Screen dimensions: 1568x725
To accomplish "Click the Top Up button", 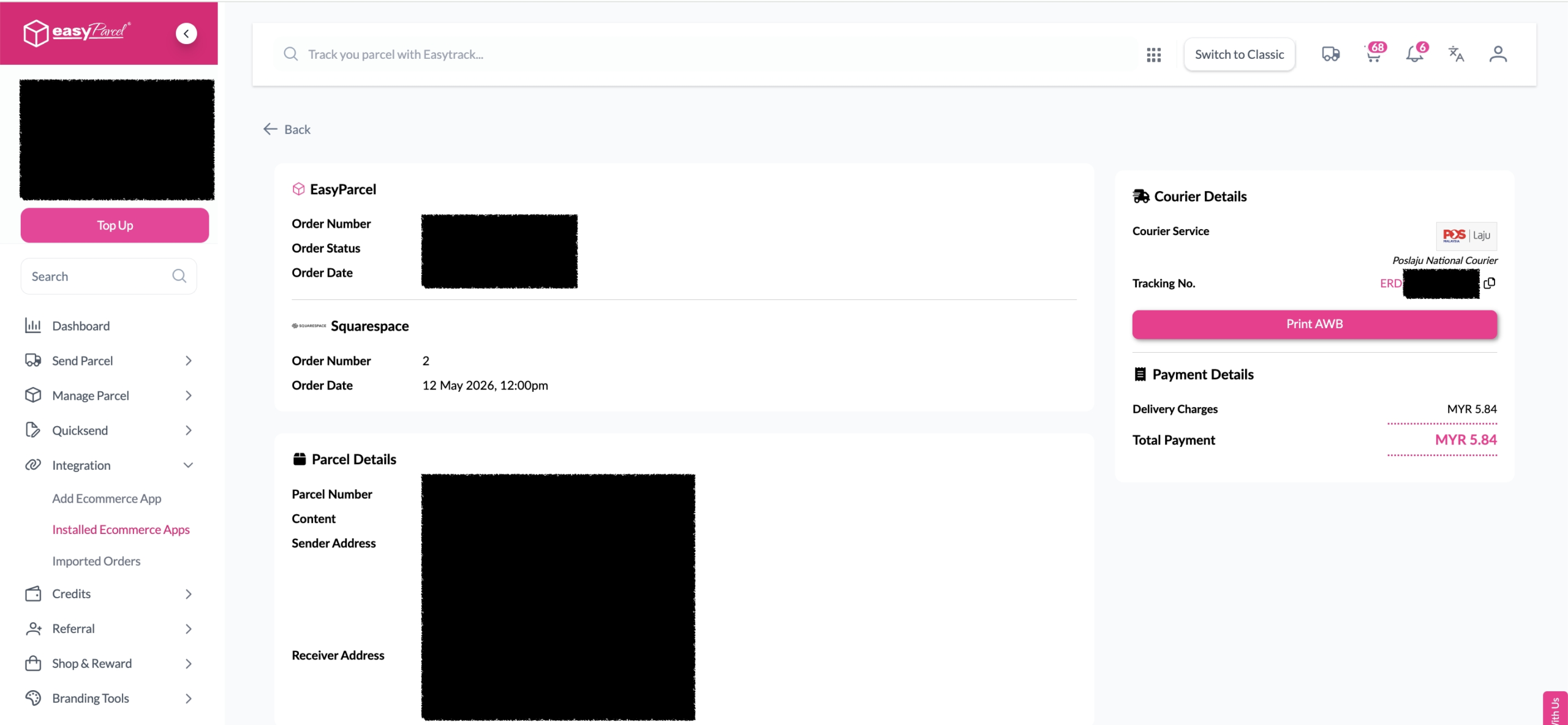I will (115, 225).
